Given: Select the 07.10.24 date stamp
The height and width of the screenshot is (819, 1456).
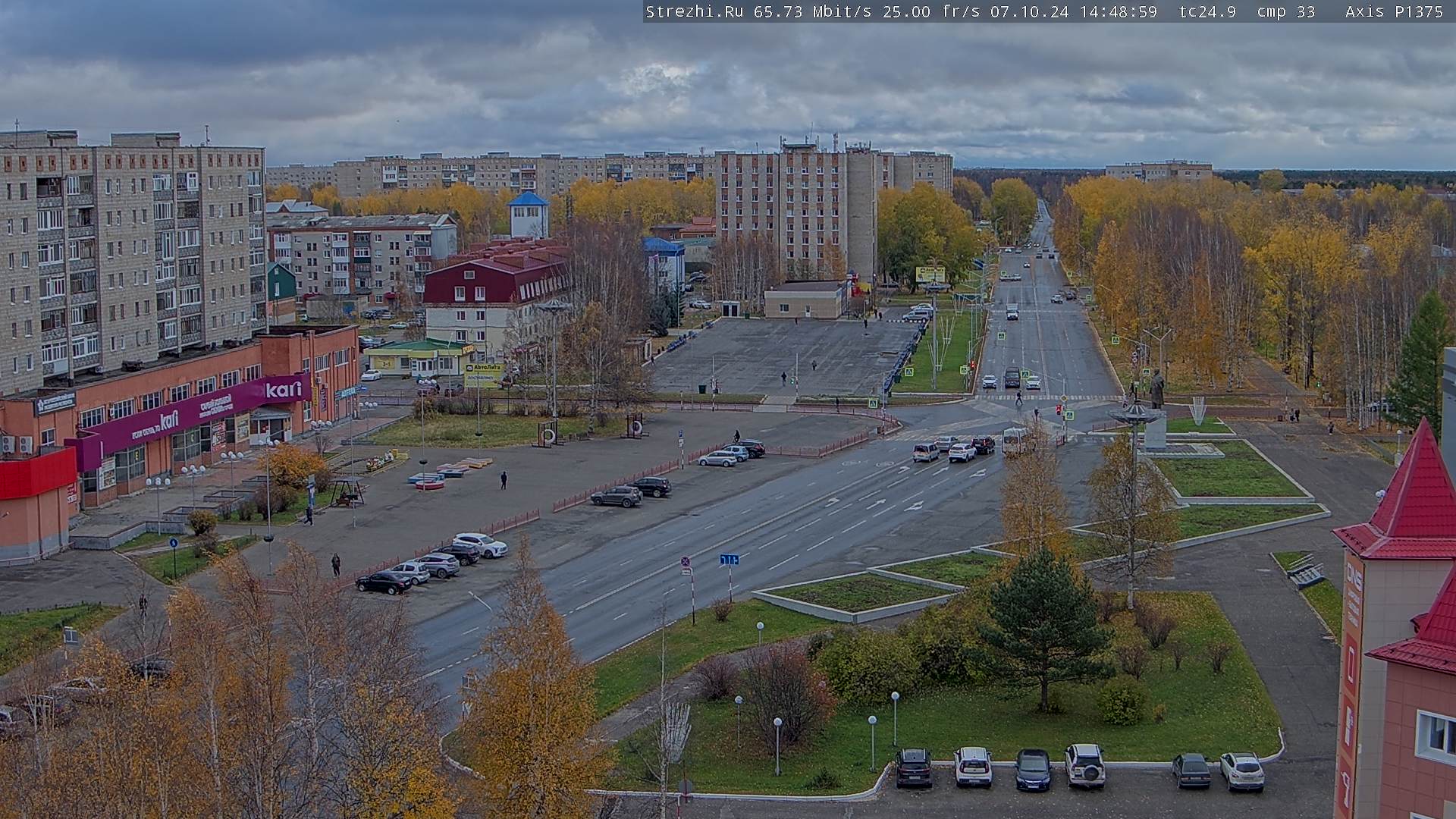Looking at the screenshot, I should pyautogui.click(x=1030, y=11).
